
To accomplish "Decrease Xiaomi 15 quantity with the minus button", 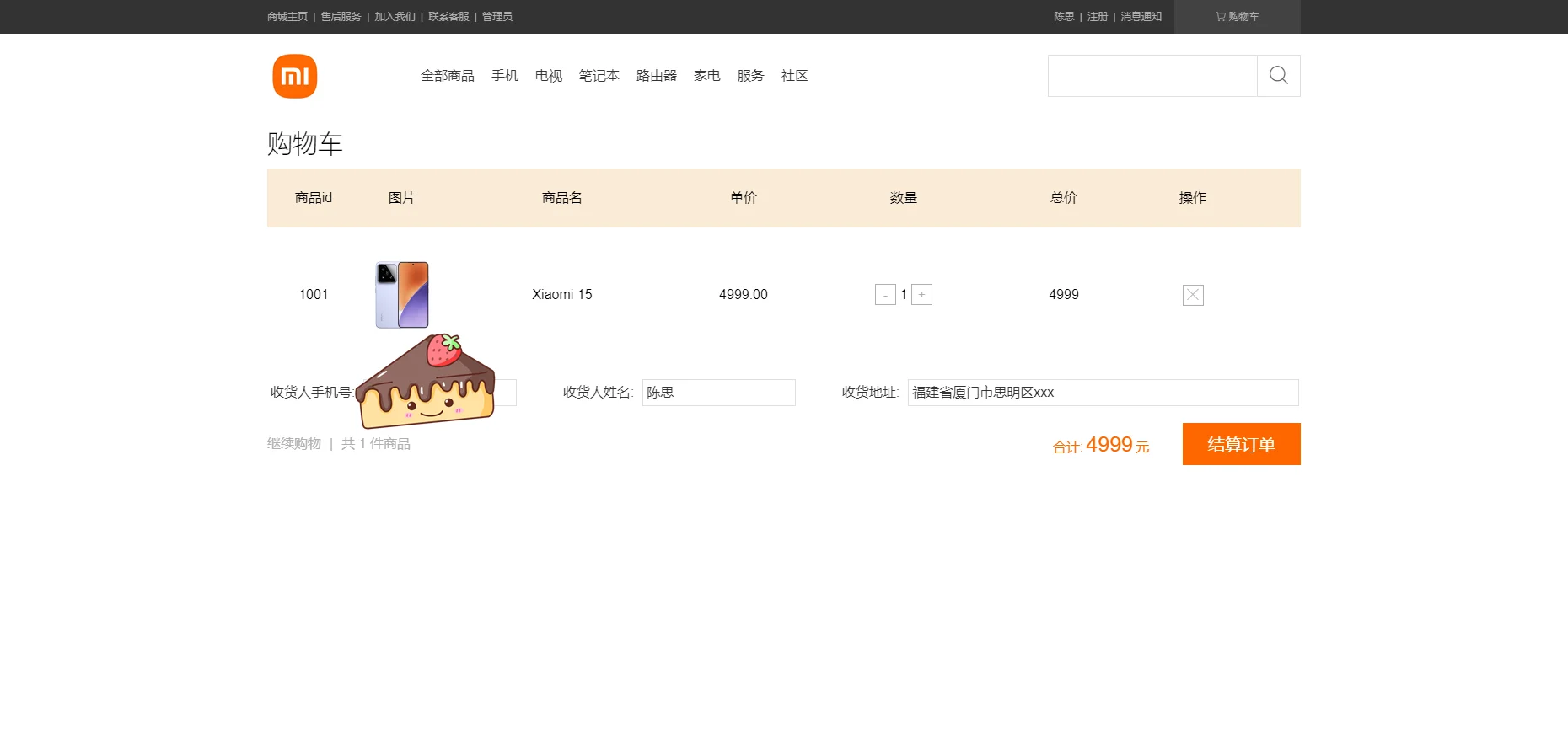I will pos(885,295).
